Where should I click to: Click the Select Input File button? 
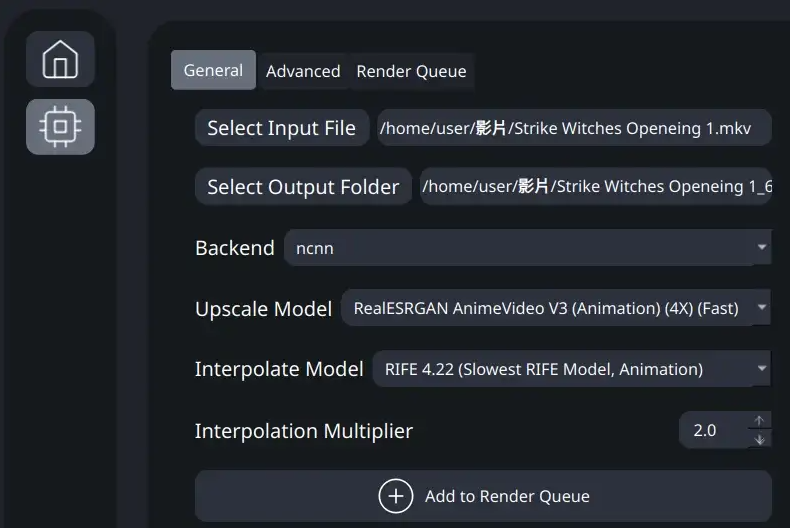coord(282,128)
